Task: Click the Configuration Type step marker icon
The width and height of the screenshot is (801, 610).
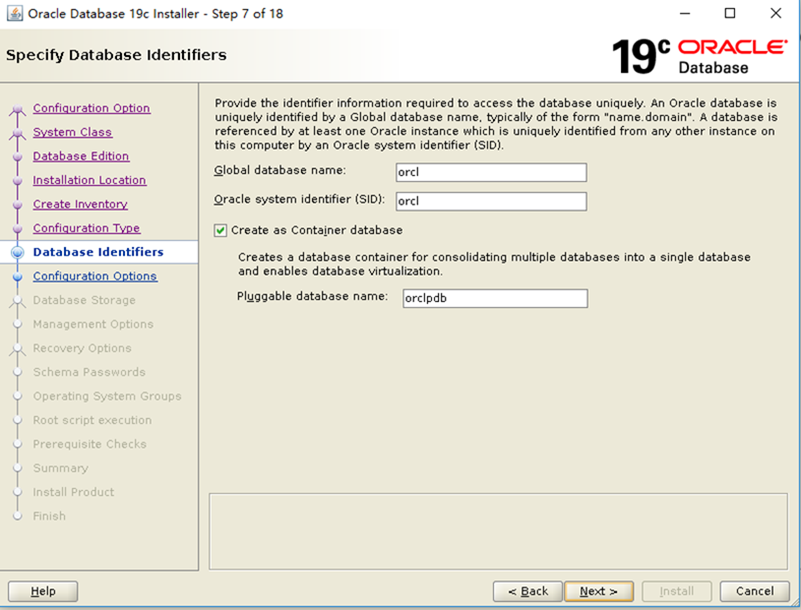Action: click(x=17, y=229)
